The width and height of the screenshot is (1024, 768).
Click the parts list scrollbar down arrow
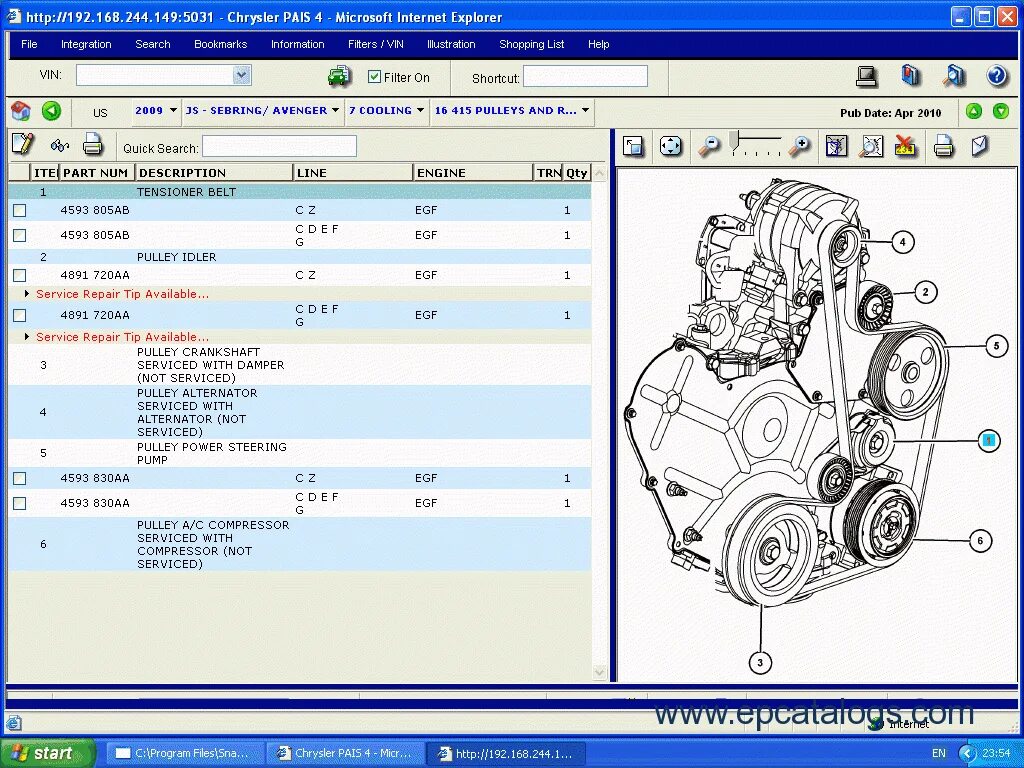coord(600,672)
